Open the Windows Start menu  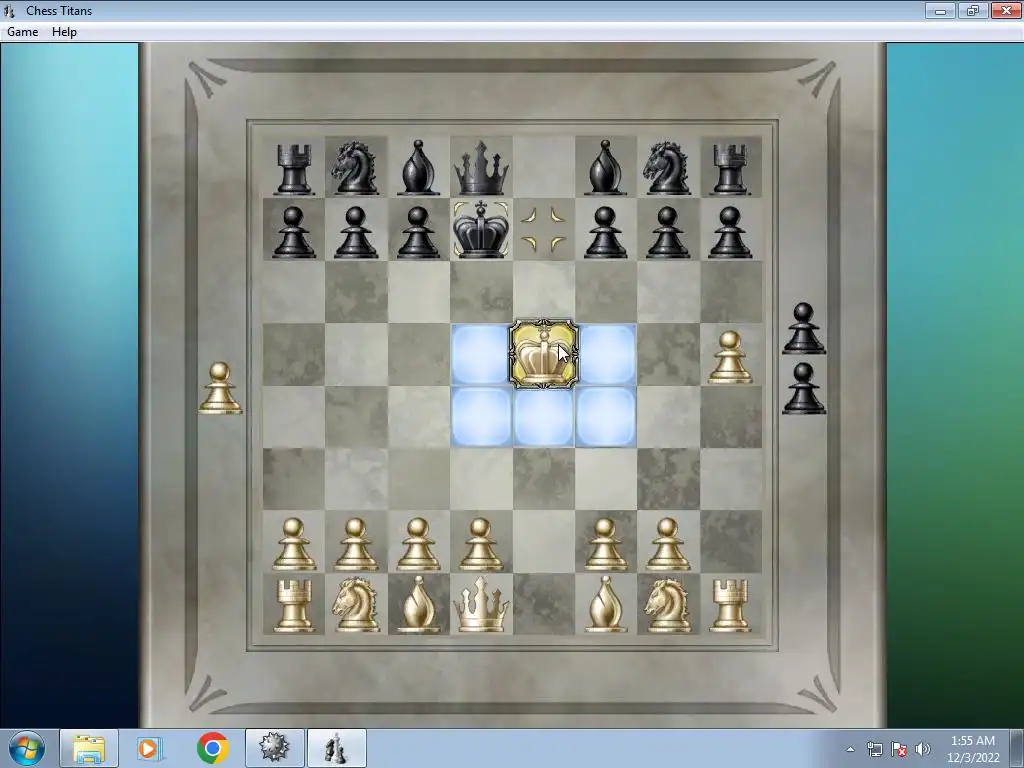tap(27, 748)
